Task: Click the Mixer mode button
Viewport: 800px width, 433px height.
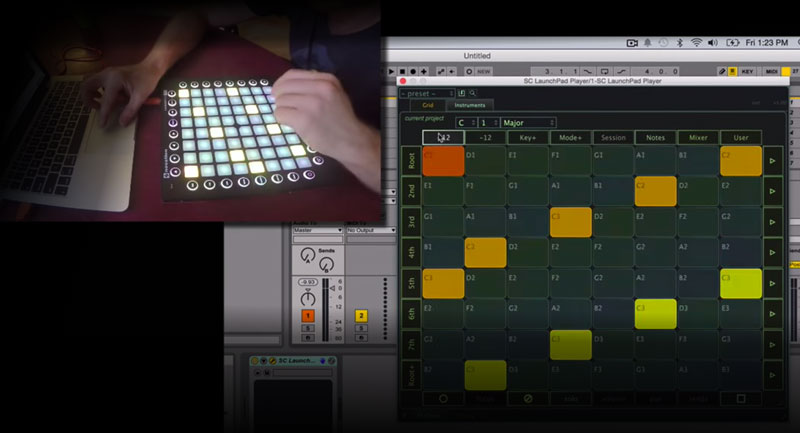Action: (698, 137)
